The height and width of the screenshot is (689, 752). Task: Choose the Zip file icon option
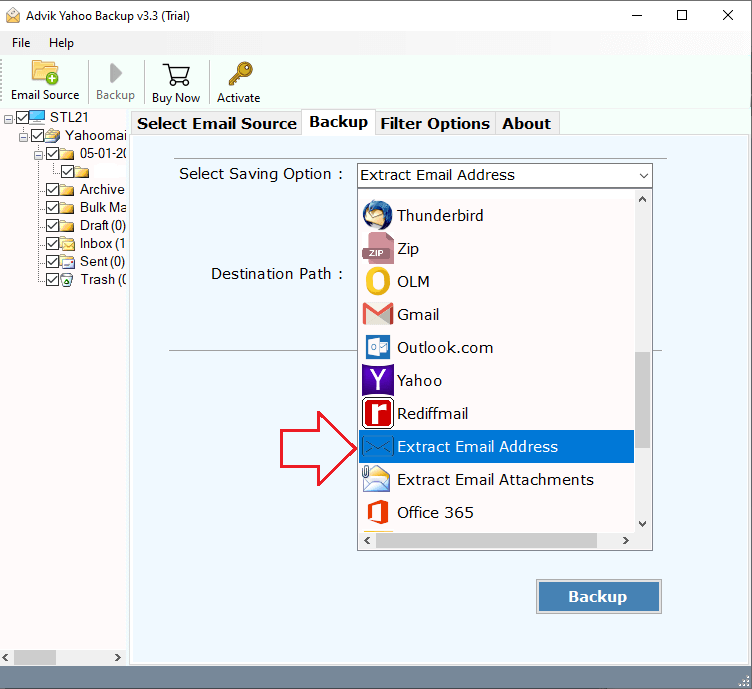point(377,248)
